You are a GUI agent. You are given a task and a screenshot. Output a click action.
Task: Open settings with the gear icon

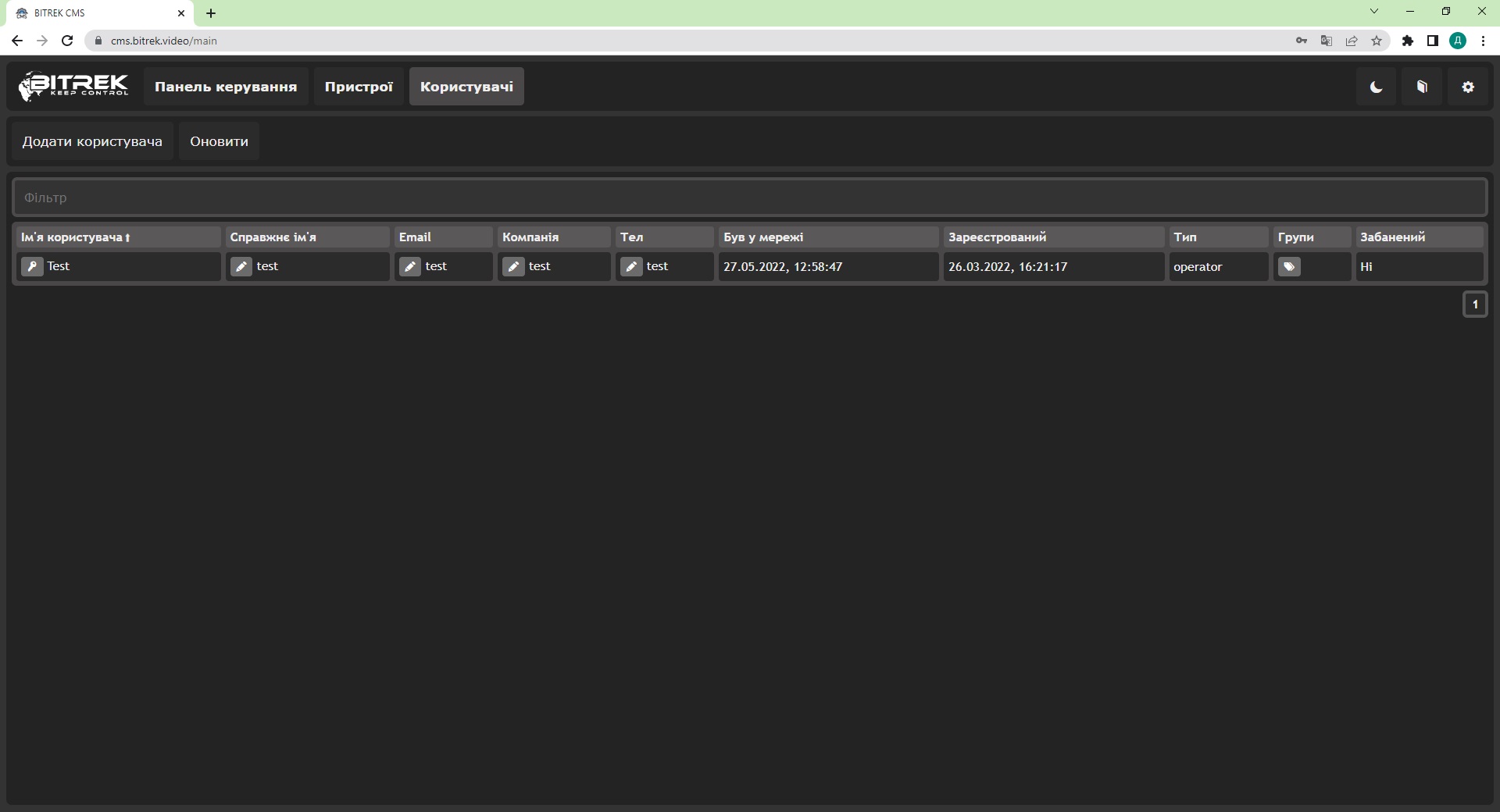click(x=1468, y=87)
